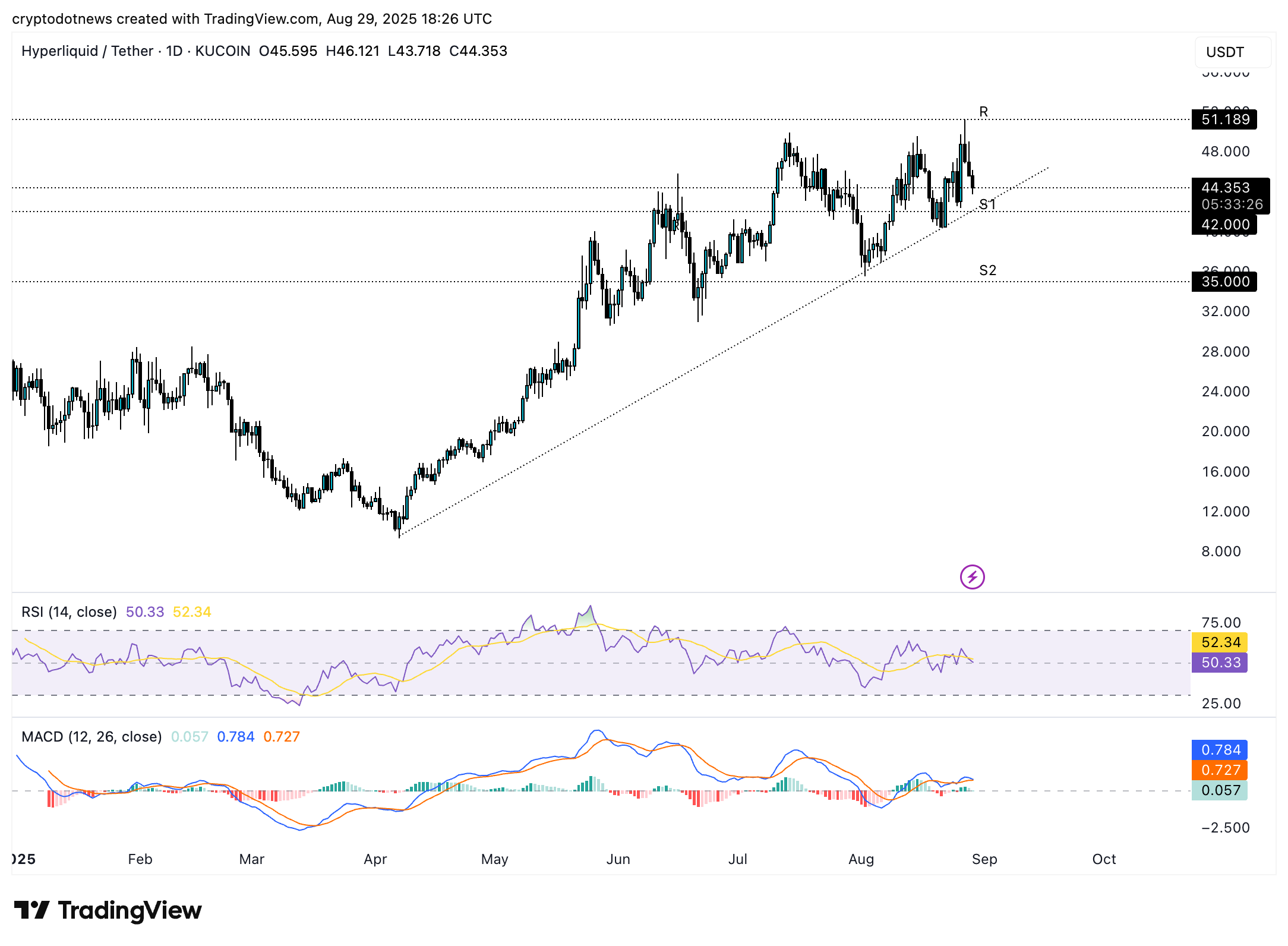This screenshot has height=946, width=1288.
Task: Click the Hyperliquid / Tether symbol title
Action: coord(87,51)
